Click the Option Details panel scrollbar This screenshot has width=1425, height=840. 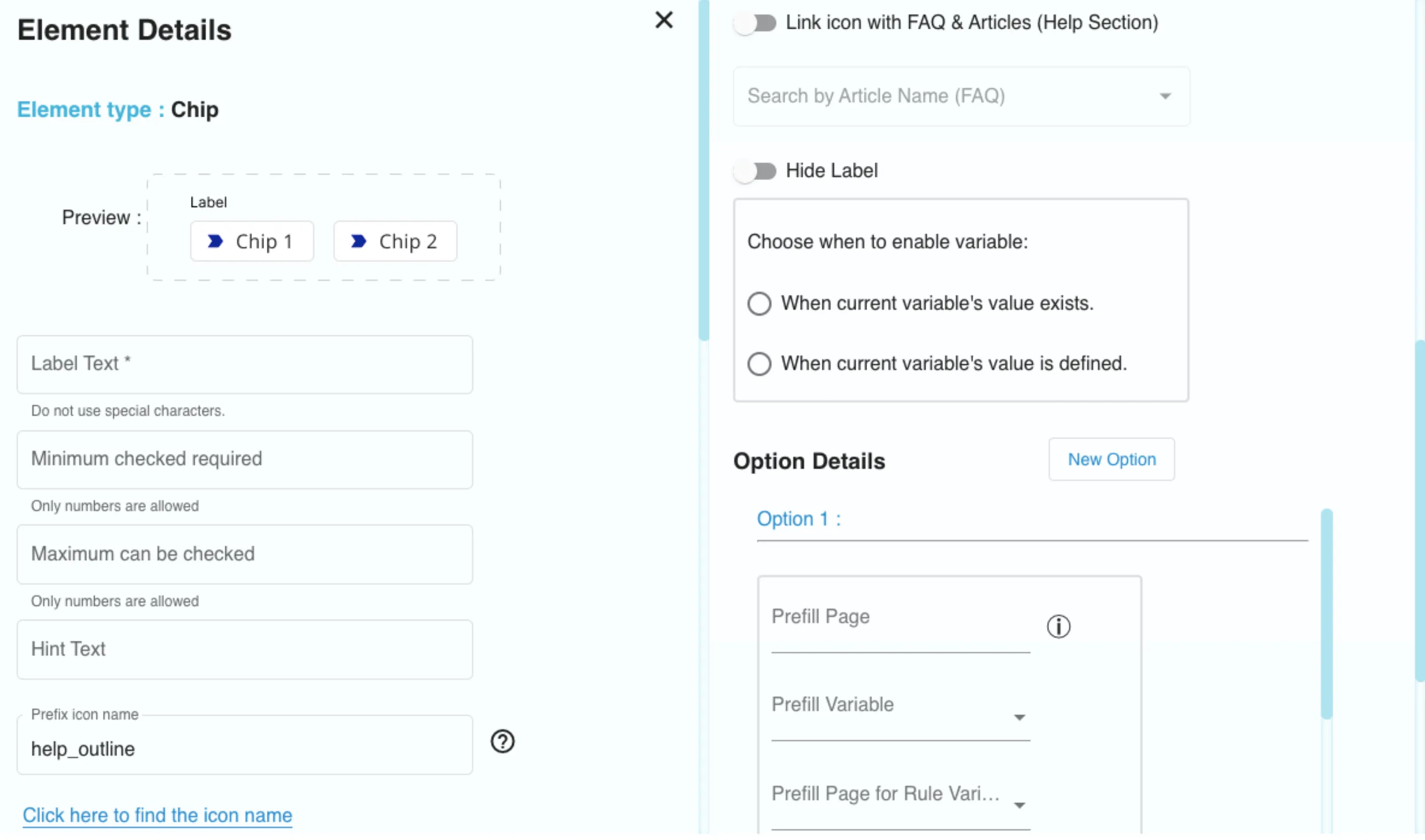pyautogui.click(x=1327, y=614)
